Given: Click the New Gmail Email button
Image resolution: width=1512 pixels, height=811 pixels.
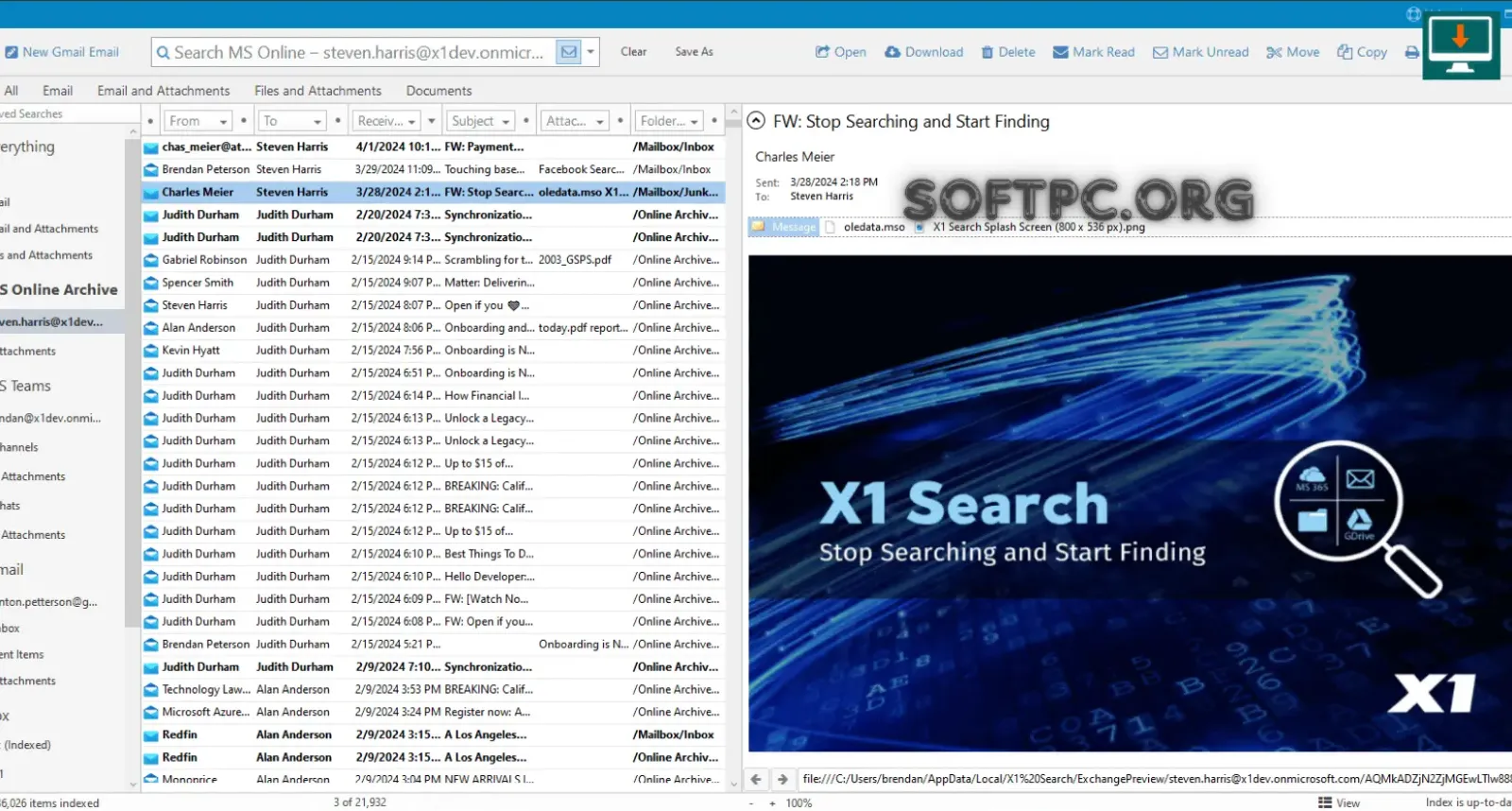Looking at the screenshot, I should pos(61,52).
